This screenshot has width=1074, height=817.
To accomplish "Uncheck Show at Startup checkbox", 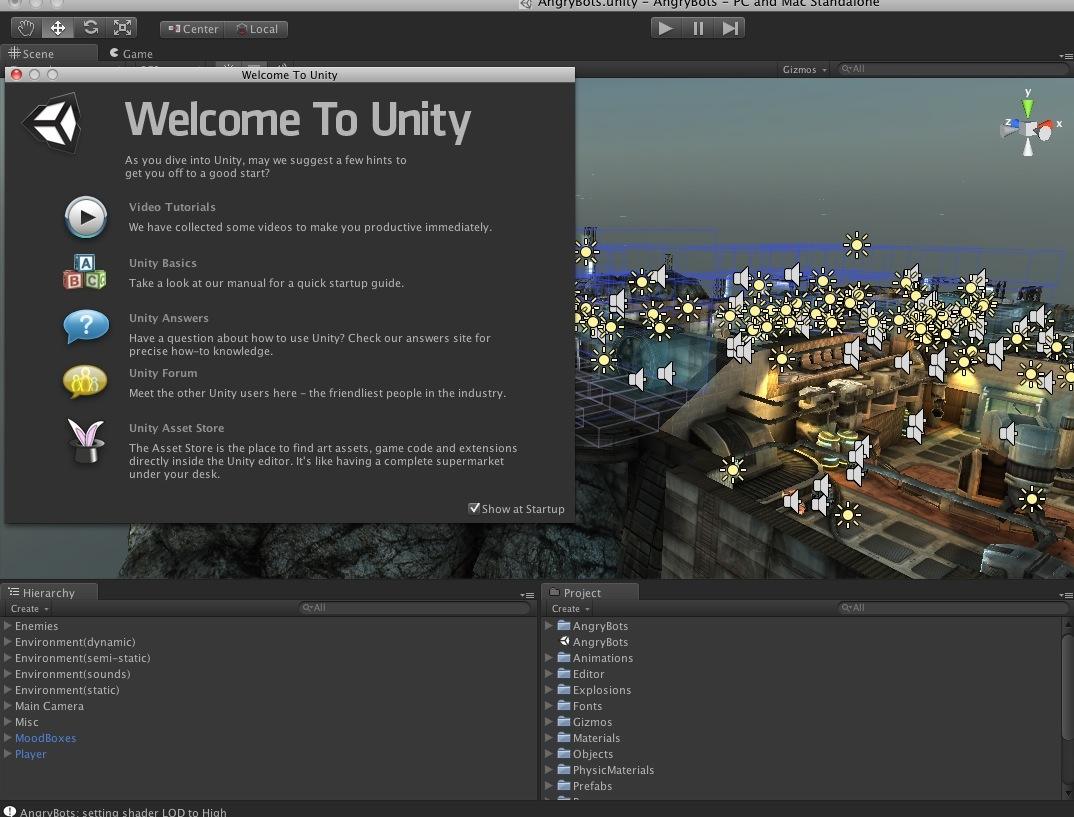I will tap(474, 508).
